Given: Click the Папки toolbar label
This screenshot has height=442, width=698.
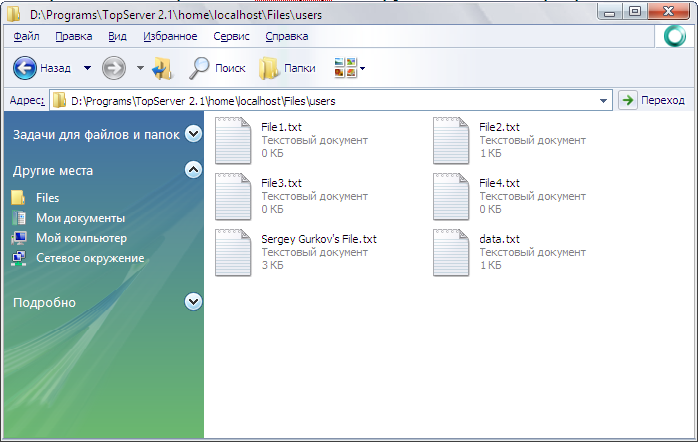Looking at the screenshot, I should [x=300, y=68].
